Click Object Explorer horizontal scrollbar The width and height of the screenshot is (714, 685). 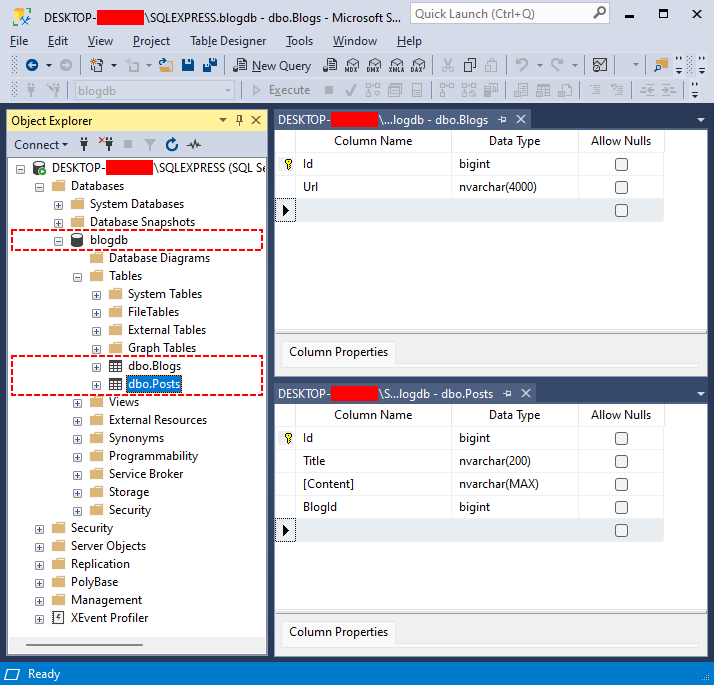click(x=84, y=645)
